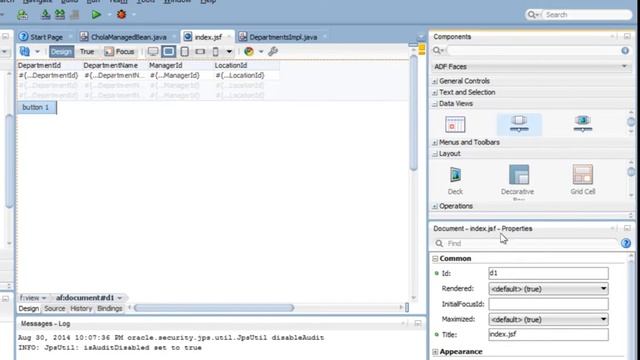Click the ManagerId column header
The width and height of the screenshot is (640, 360).
(x=165, y=65)
